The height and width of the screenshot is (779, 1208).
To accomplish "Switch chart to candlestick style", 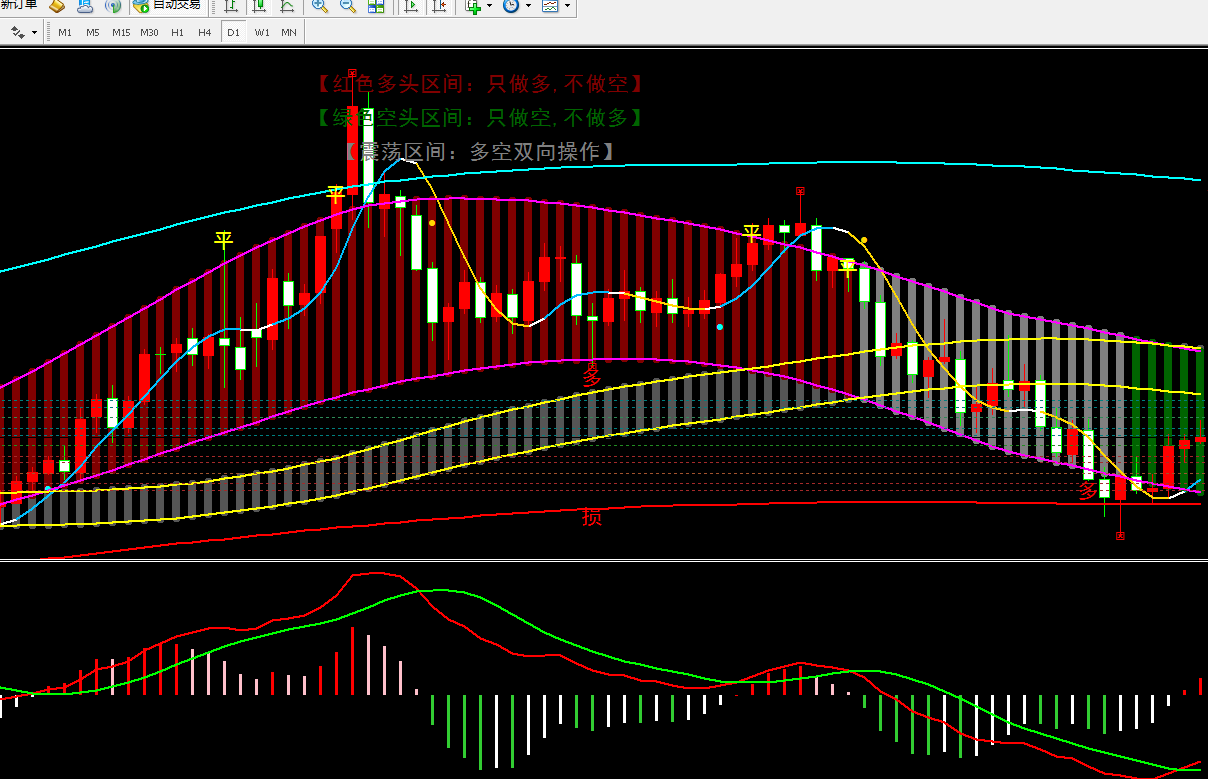I will point(259,6).
